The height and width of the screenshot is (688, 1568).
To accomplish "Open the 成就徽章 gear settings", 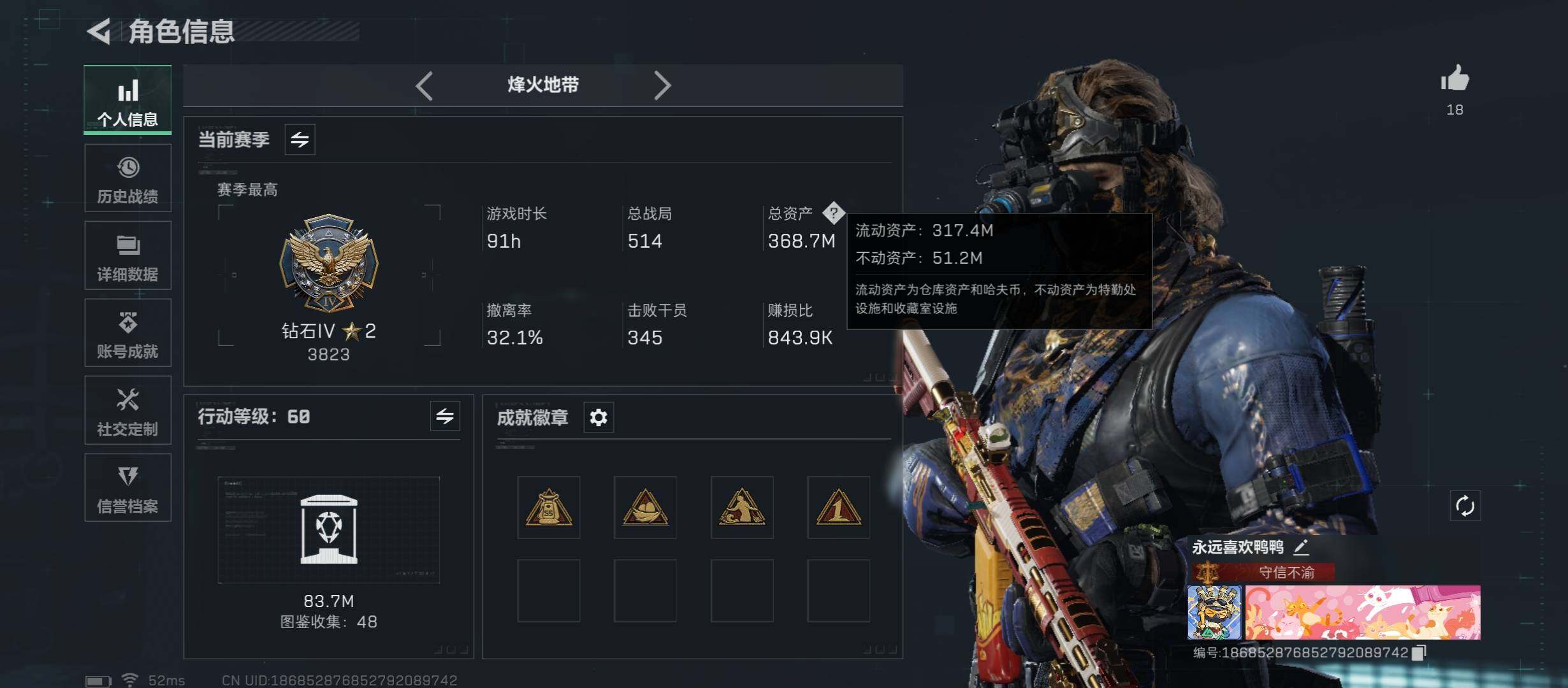I will [x=599, y=418].
